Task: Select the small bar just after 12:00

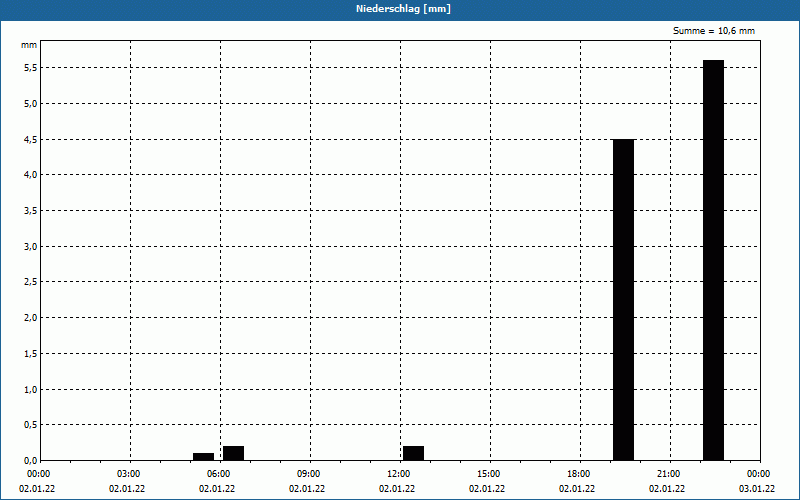Action: (413, 453)
